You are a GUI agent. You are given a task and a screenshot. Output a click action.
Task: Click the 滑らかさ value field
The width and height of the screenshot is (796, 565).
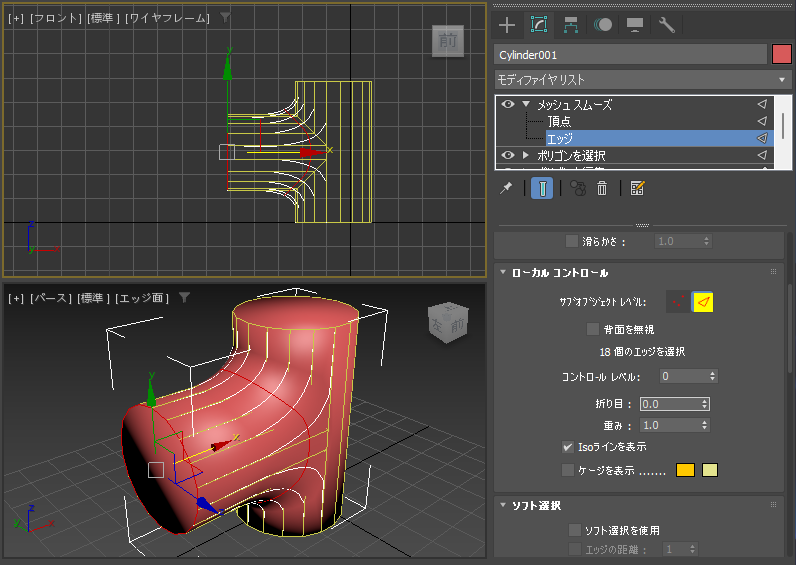678,241
